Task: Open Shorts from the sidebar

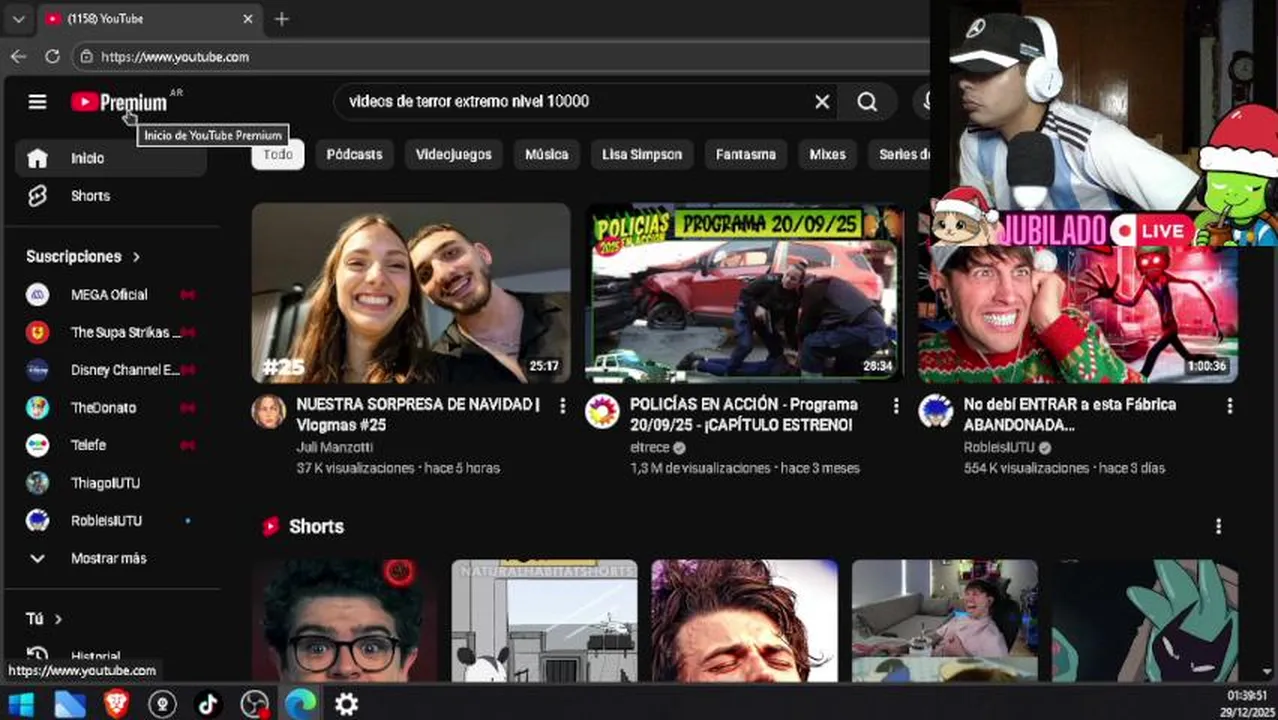Action: 110,196
